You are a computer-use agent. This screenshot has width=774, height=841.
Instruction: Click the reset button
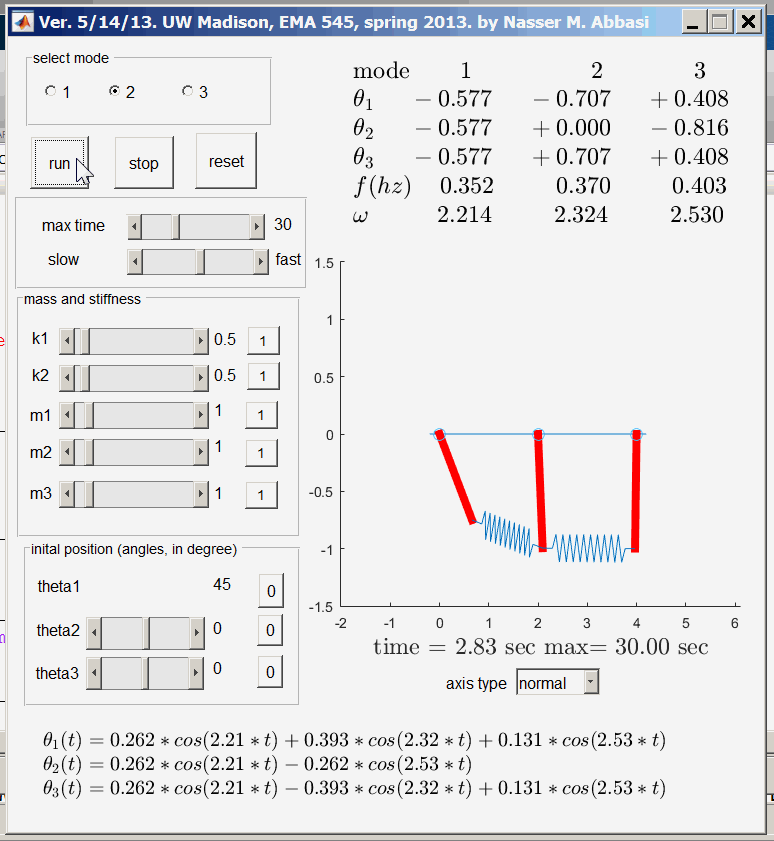point(226,161)
